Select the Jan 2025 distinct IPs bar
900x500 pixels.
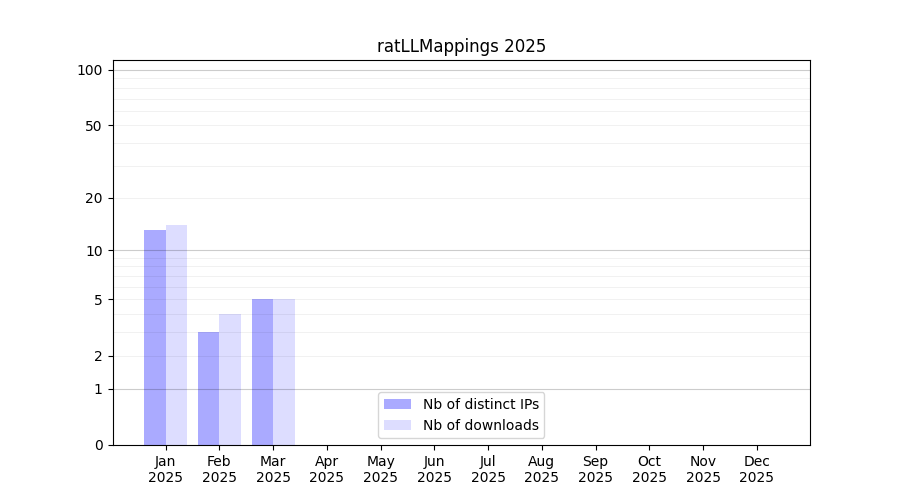point(155,337)
